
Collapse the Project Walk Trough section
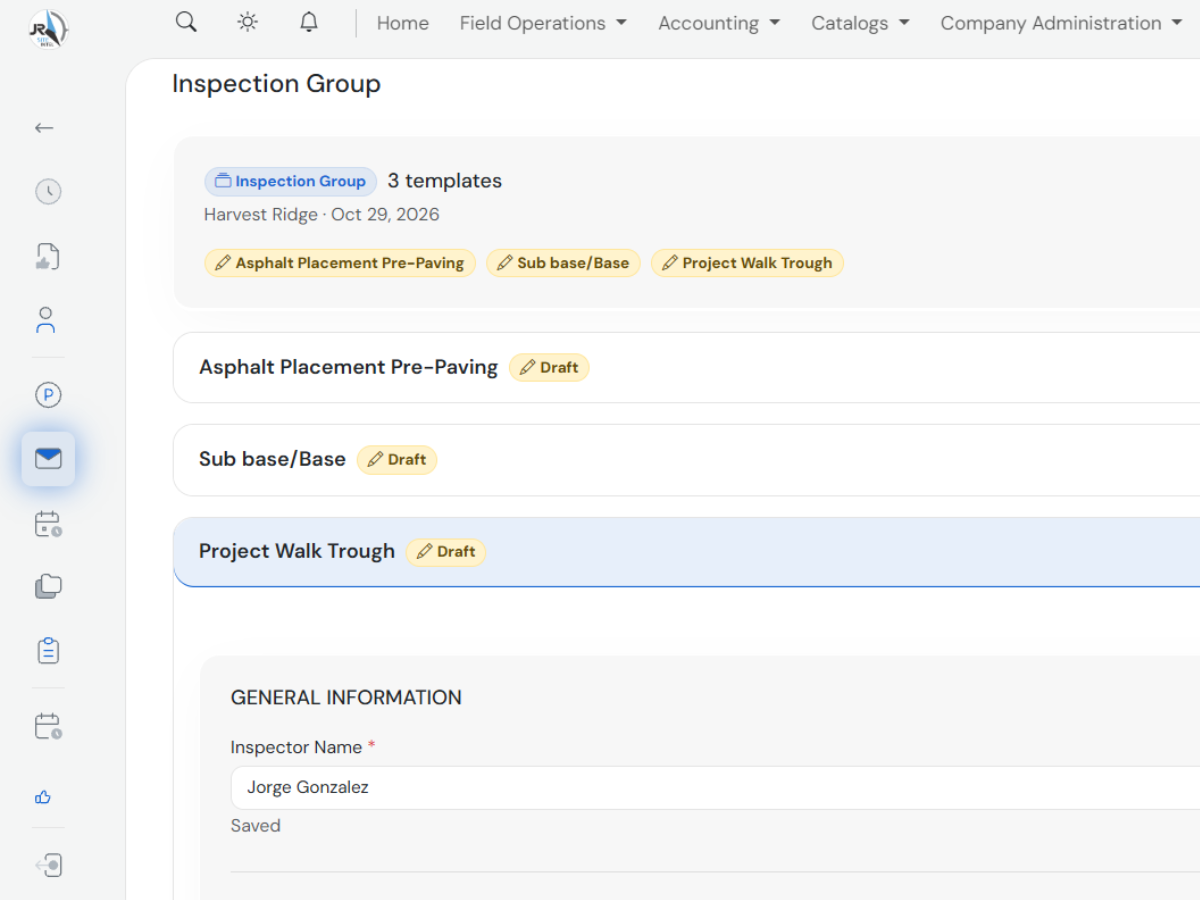click(x=686, y=551)
